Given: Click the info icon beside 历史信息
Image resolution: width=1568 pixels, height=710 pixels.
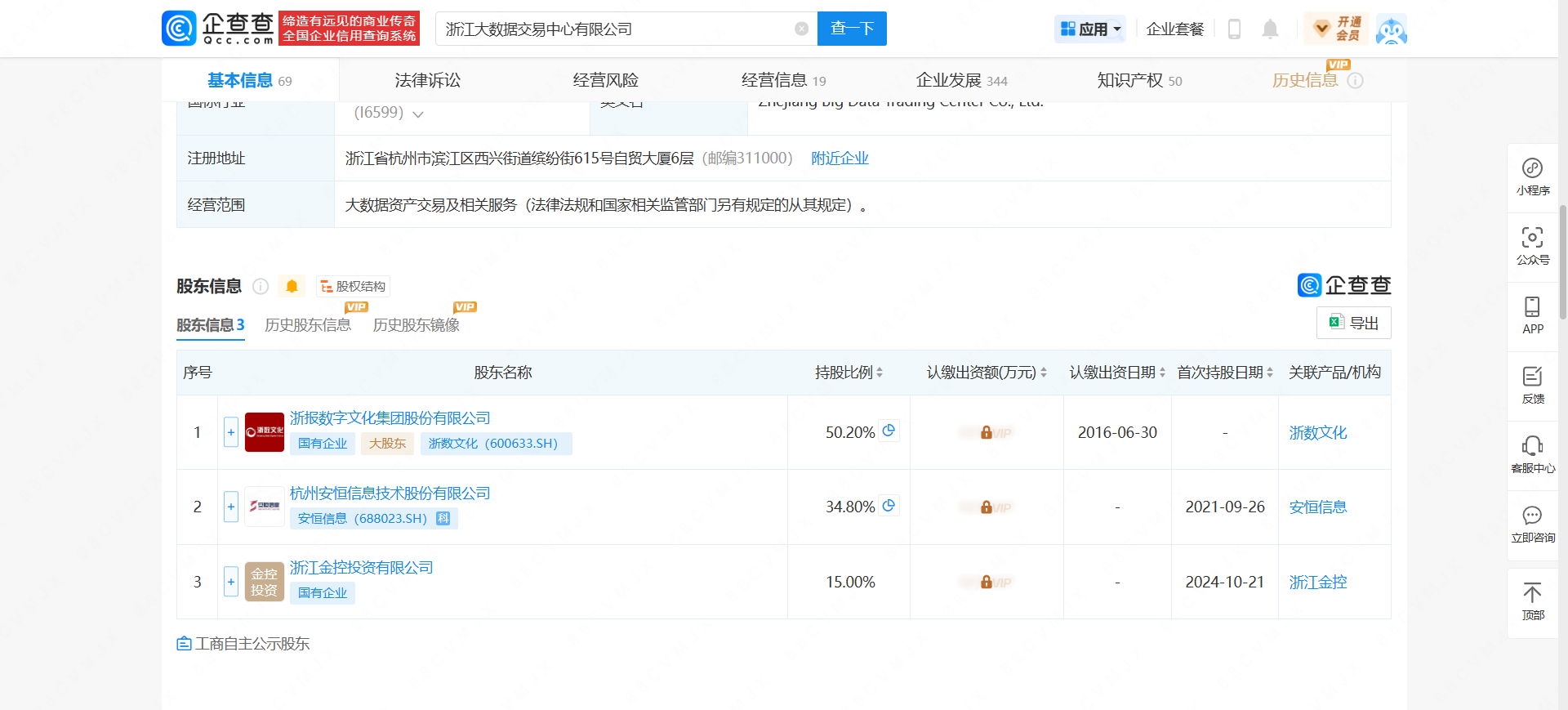Looking at the screenshot, I should [1356, 80].
